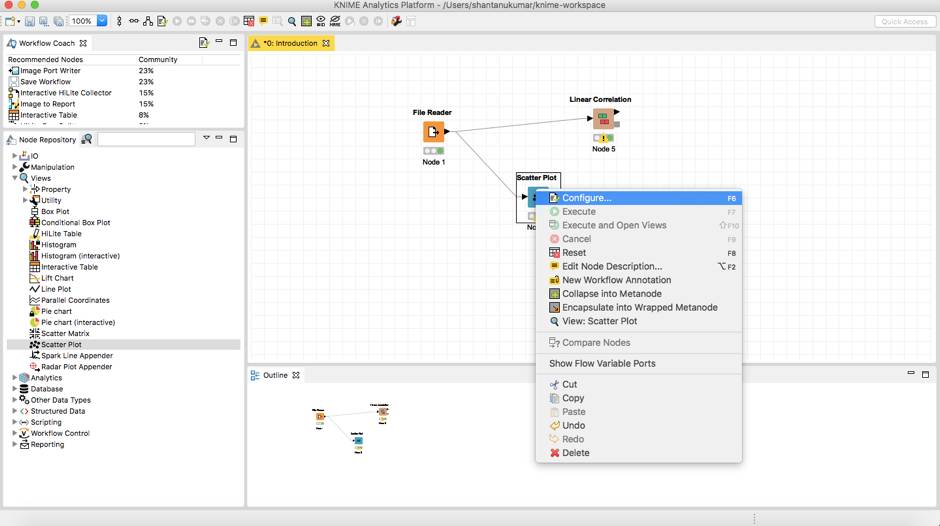Image resolution: width=940 pixels, height=526 pixels.
Task: Click the reset node toolbar icon
Action: [249, 21]
